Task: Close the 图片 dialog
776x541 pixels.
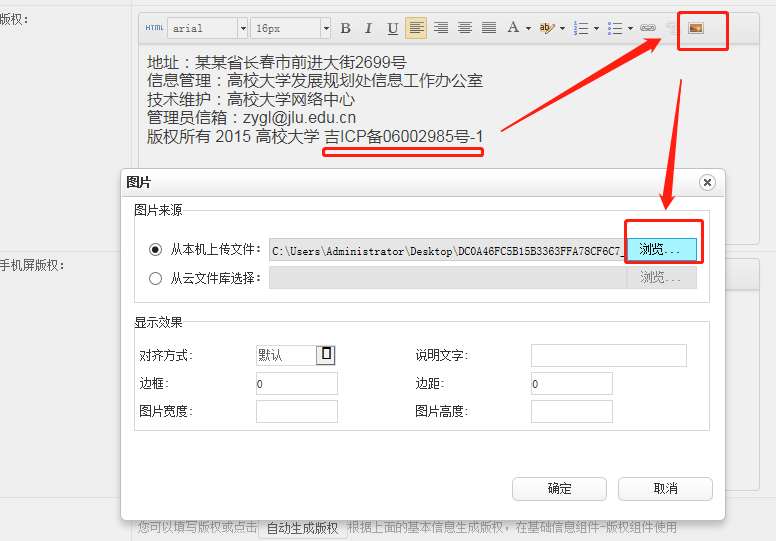Action: pyautogui.click(x=707, y=182)
